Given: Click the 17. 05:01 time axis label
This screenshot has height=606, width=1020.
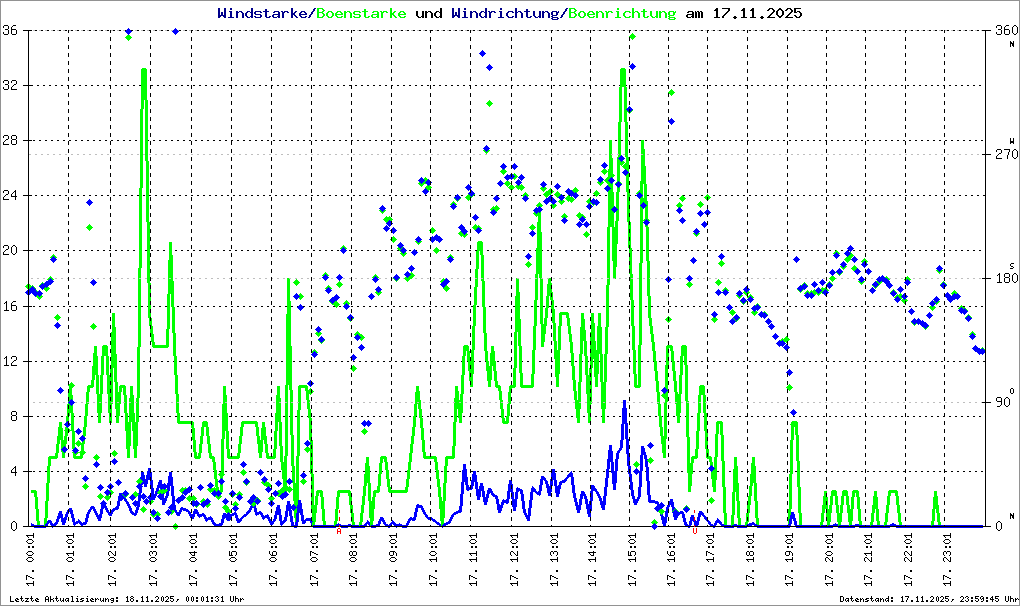Looking at the screenshot, I should (x=233, y=560).
